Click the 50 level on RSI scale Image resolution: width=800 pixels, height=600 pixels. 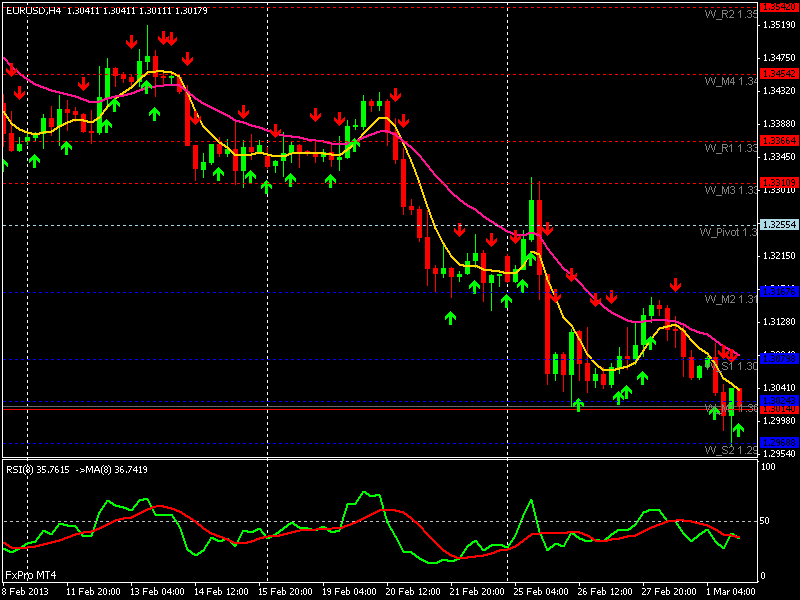765,521
